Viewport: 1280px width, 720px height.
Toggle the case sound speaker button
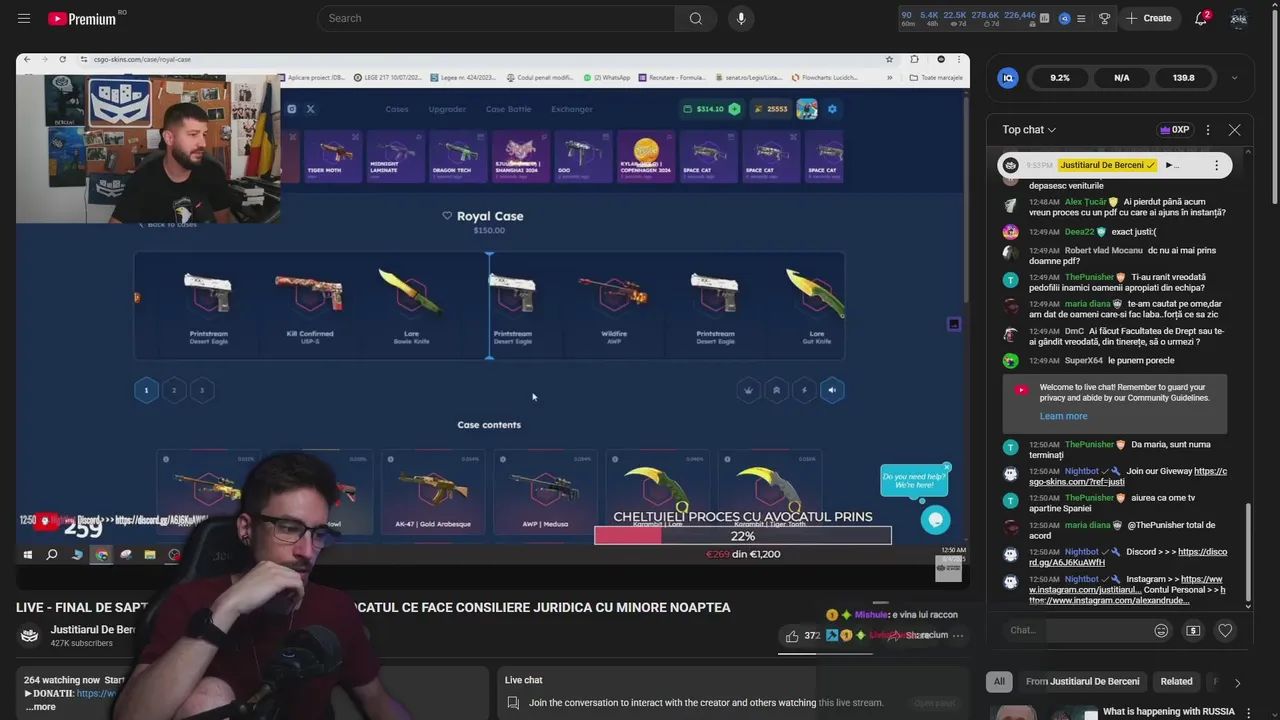[832, 390]
